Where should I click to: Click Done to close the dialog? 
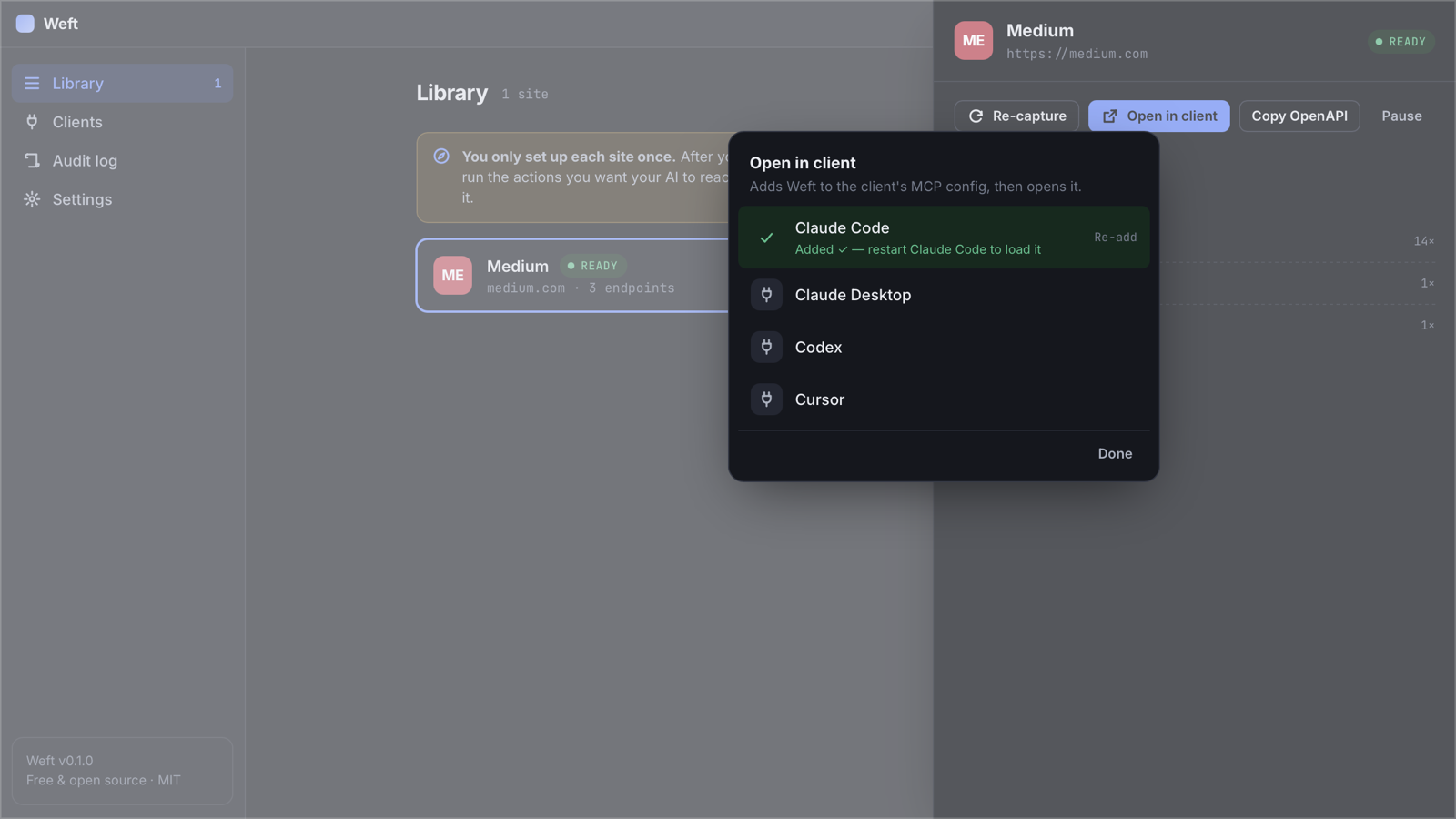(1115, 453)
